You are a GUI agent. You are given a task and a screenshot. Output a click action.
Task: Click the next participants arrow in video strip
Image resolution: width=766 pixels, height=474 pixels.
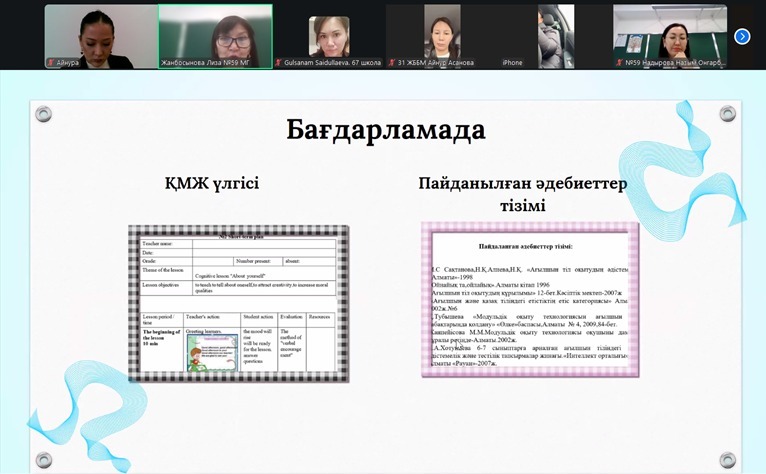[x=742, y=36]
